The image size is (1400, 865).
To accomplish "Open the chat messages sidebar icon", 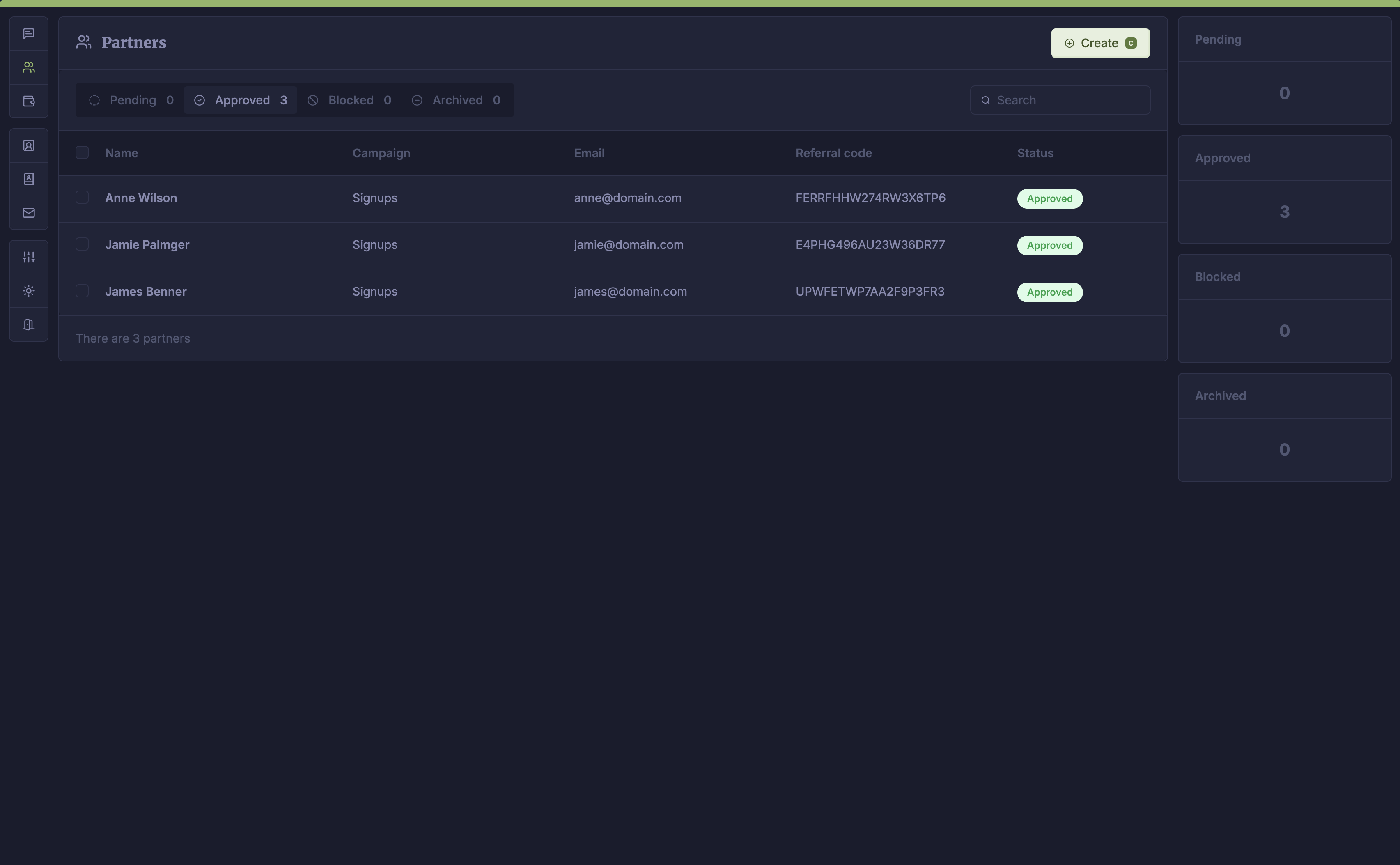I will tap(29, 34).
